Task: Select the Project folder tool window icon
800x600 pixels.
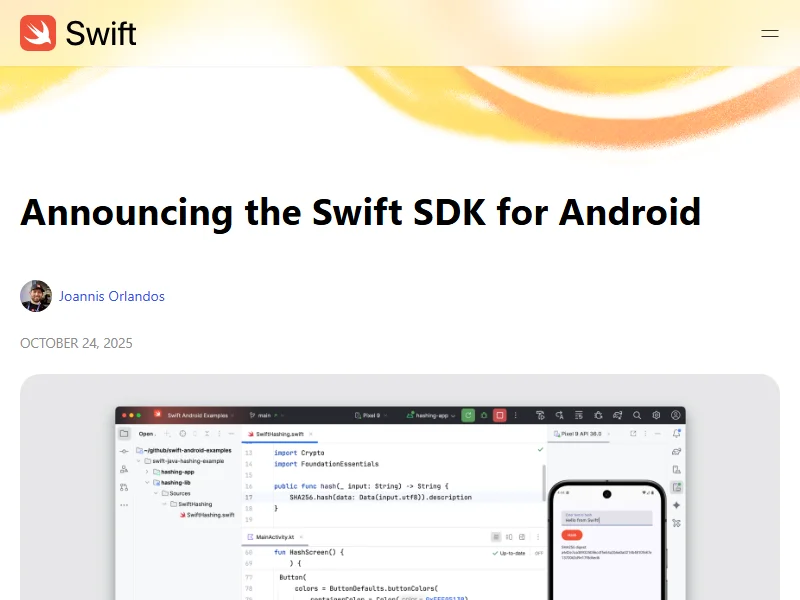Action: 124,434
